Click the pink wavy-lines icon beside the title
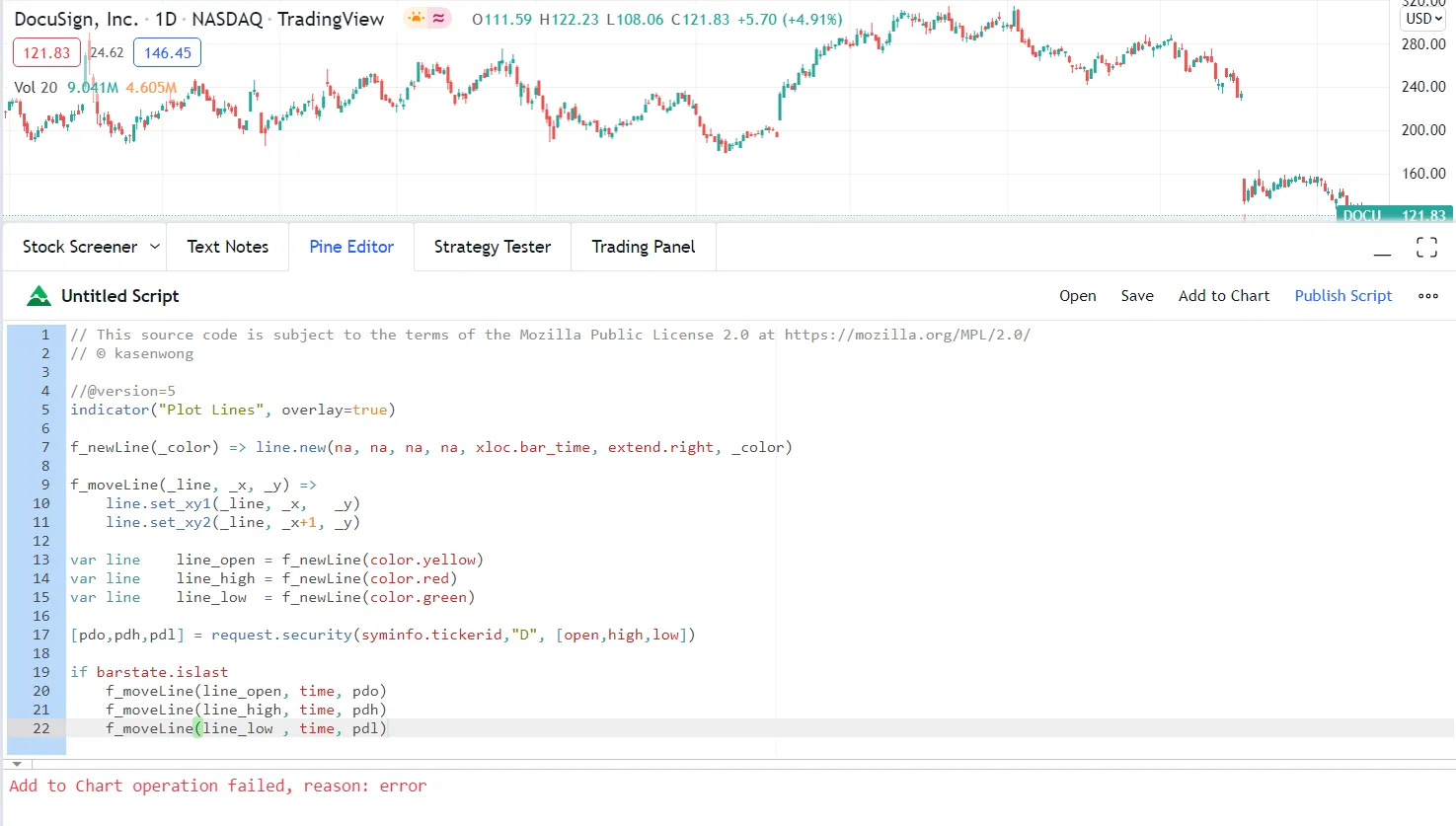 (439, 19)
